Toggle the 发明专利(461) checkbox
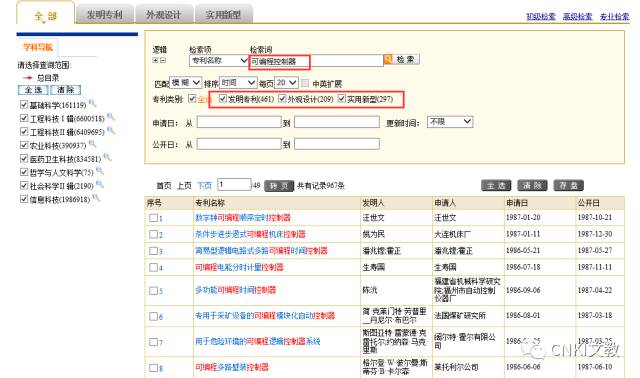640x378 pixels. point(222,98)
